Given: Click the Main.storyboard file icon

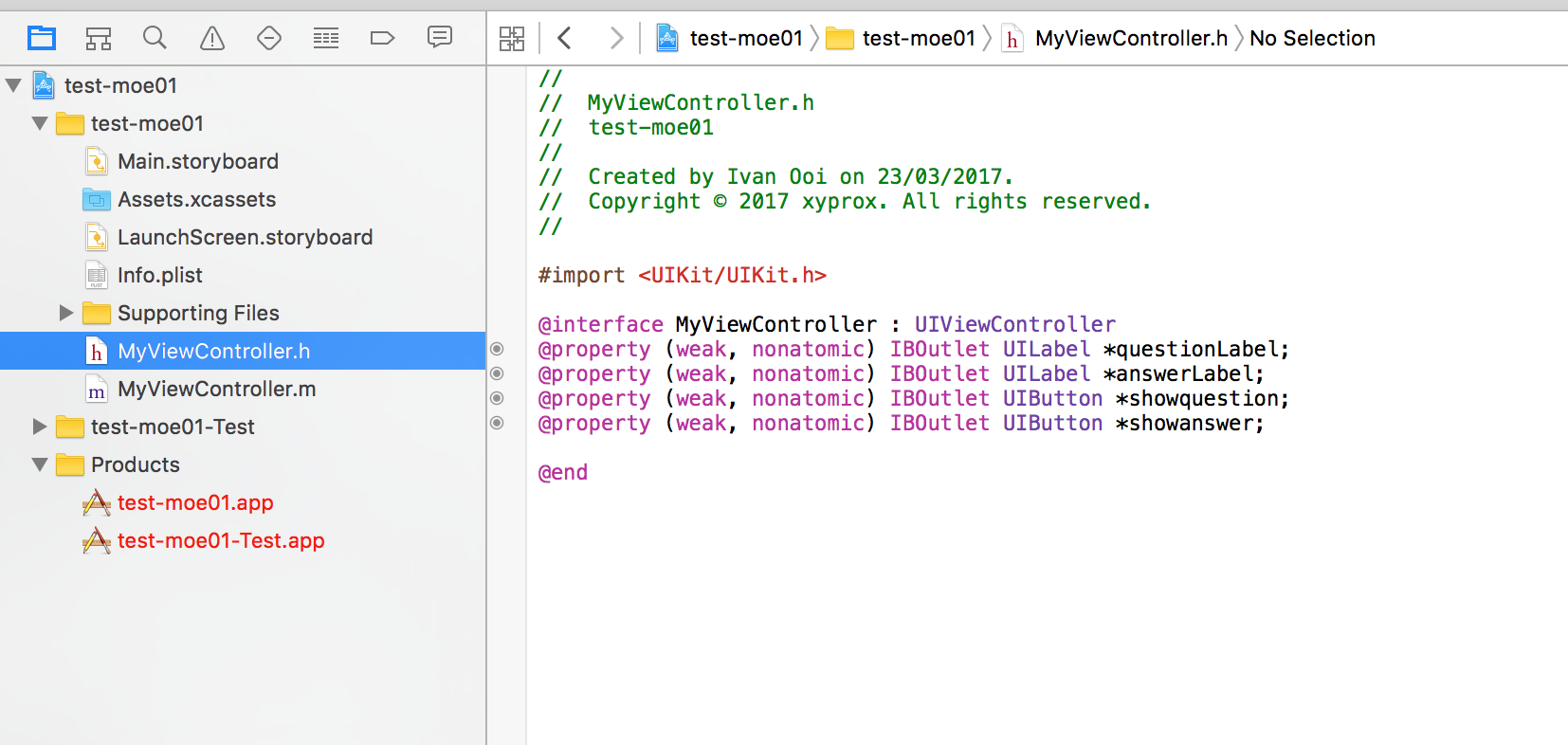Looking at the screenshot, I should [x=97, y=161].
